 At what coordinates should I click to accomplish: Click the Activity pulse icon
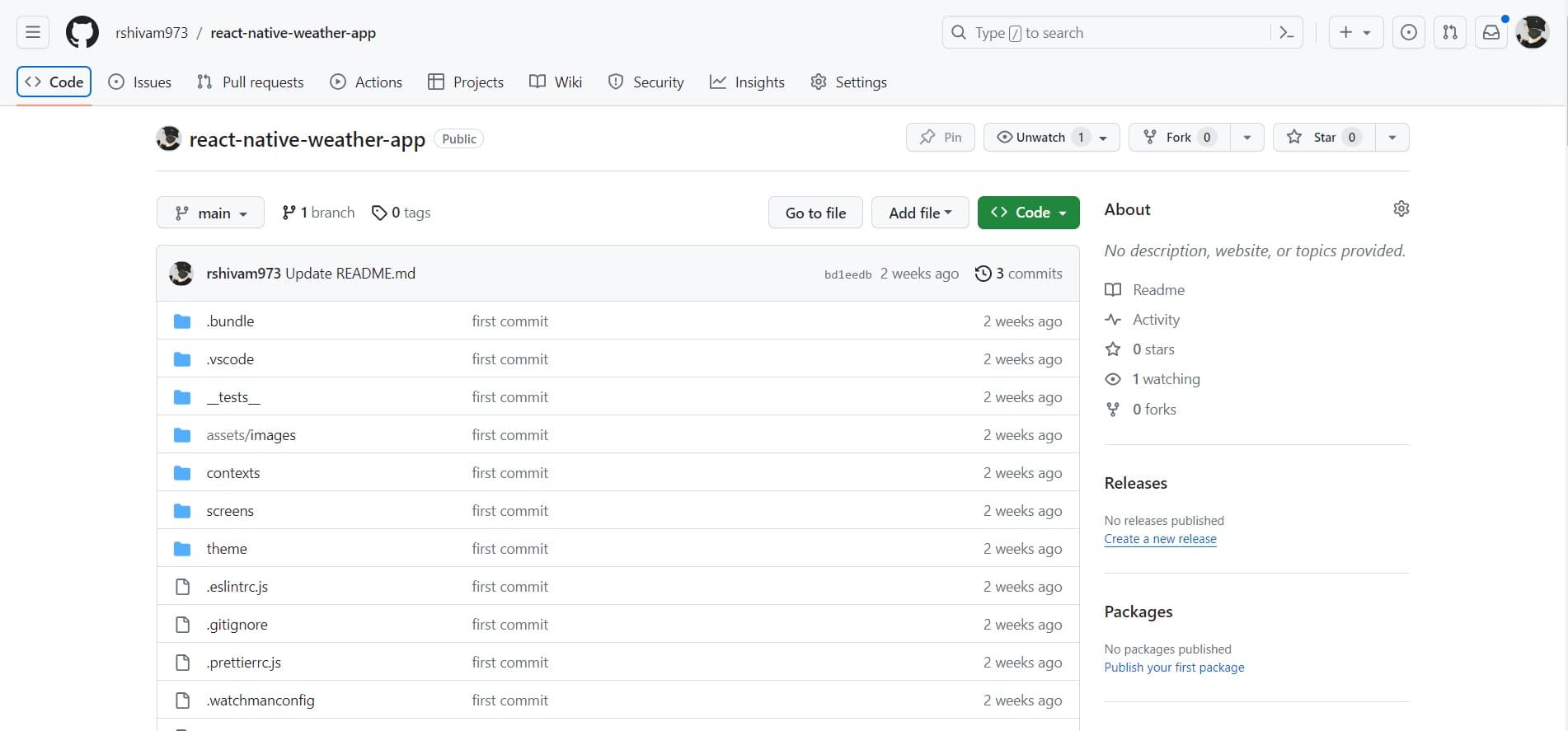coord(1113,320)
